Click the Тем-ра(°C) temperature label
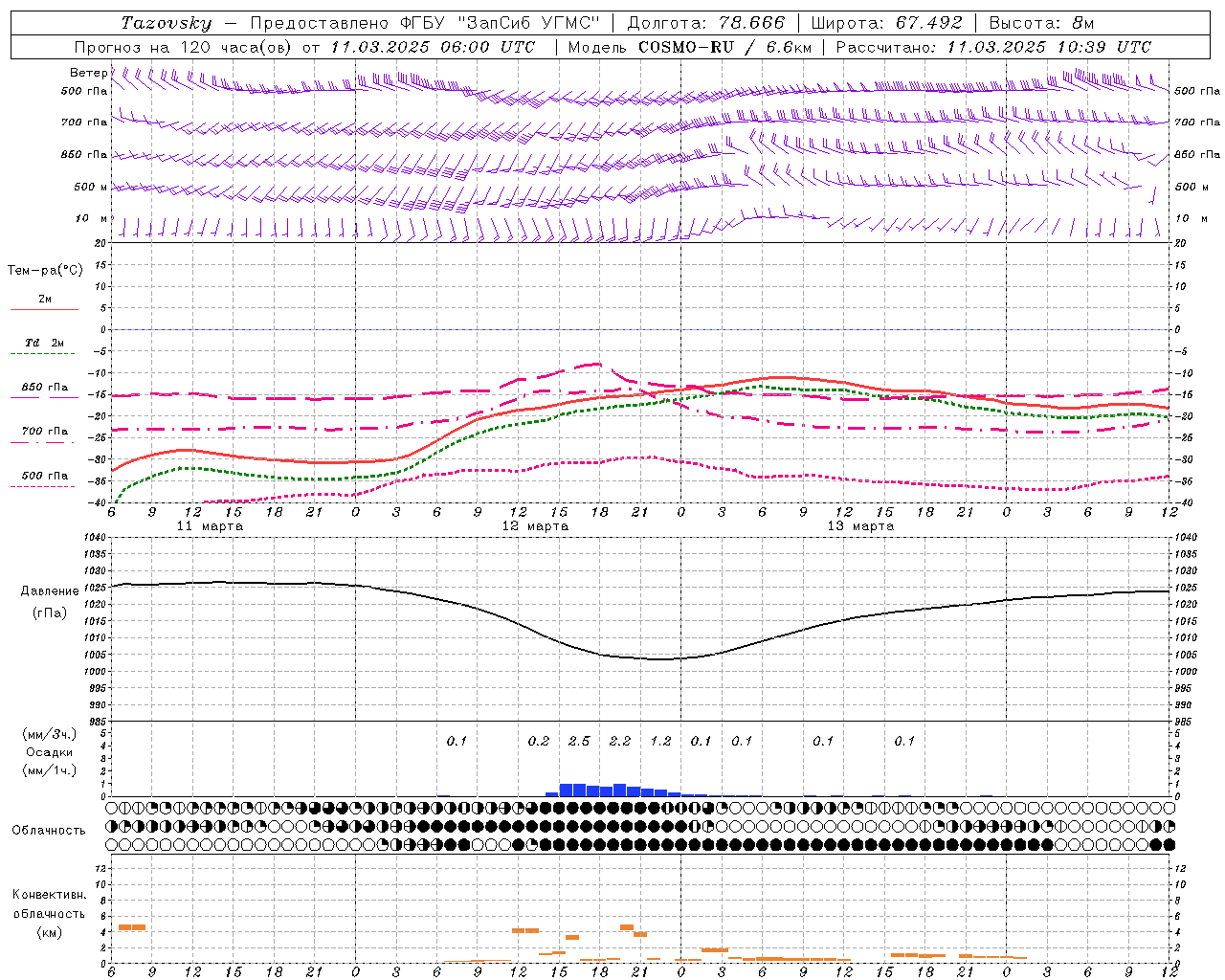1225x980 pixels. pos(45,271)
